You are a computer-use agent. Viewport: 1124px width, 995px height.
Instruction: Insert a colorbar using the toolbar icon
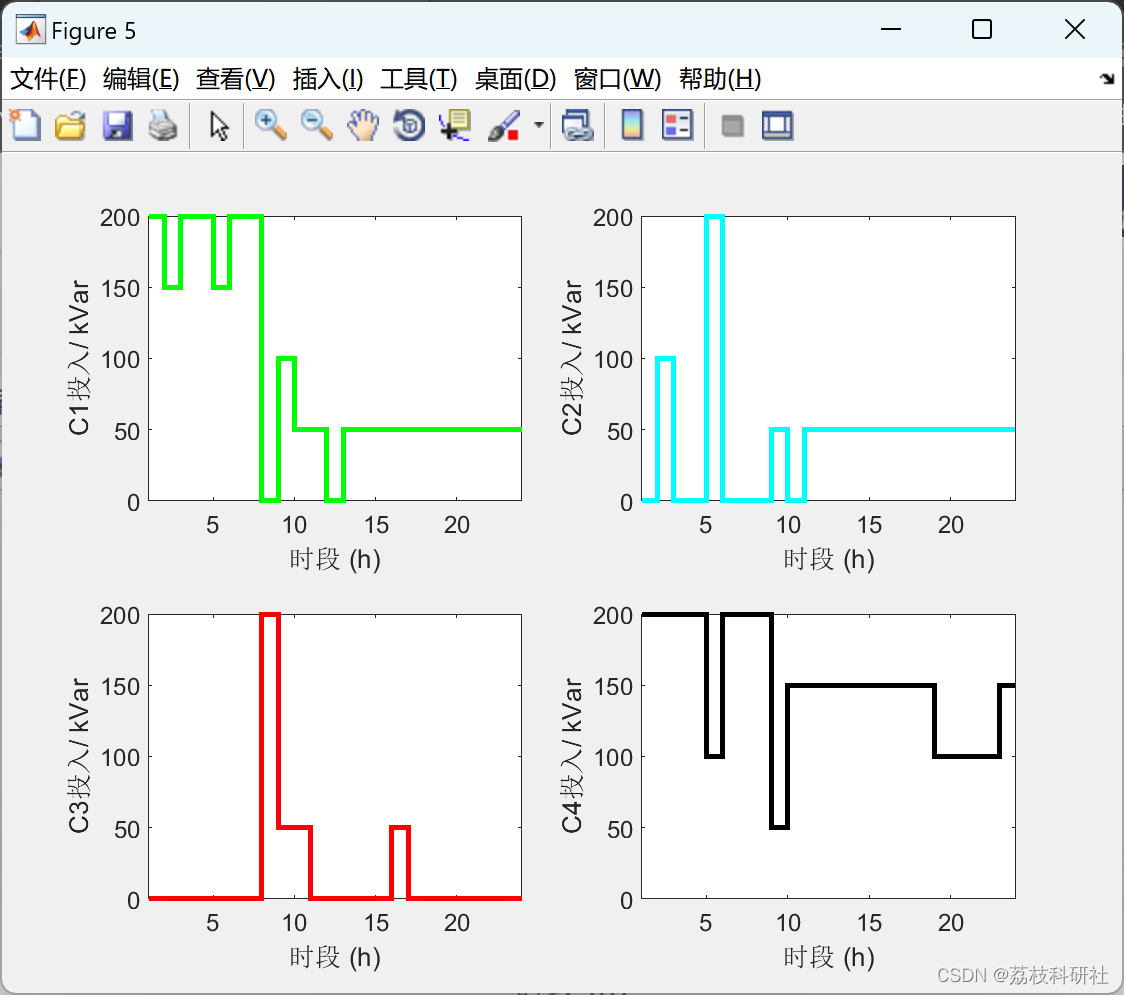[x=632, y=125]
